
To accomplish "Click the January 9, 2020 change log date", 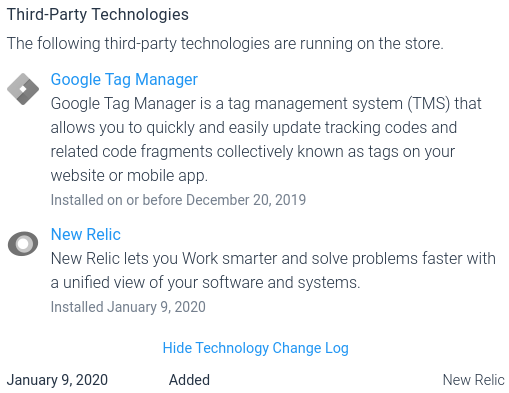I will (57, 380).
